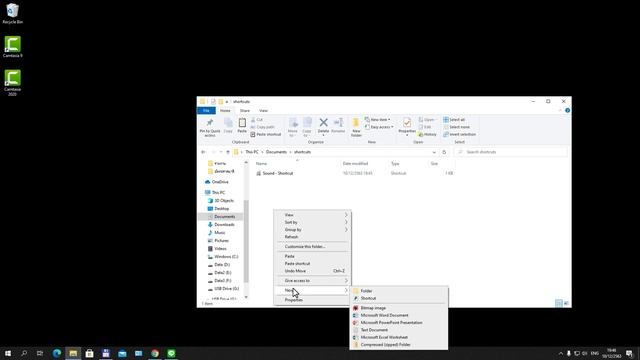This screenshot has height=360, width=640.
Task: Click Invert selection in the ribbon
Action: 459,134
